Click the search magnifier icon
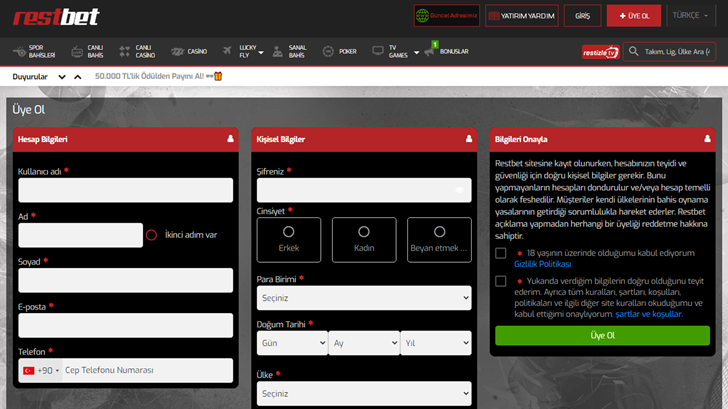The image size is (728, 409). coord(633,52)
